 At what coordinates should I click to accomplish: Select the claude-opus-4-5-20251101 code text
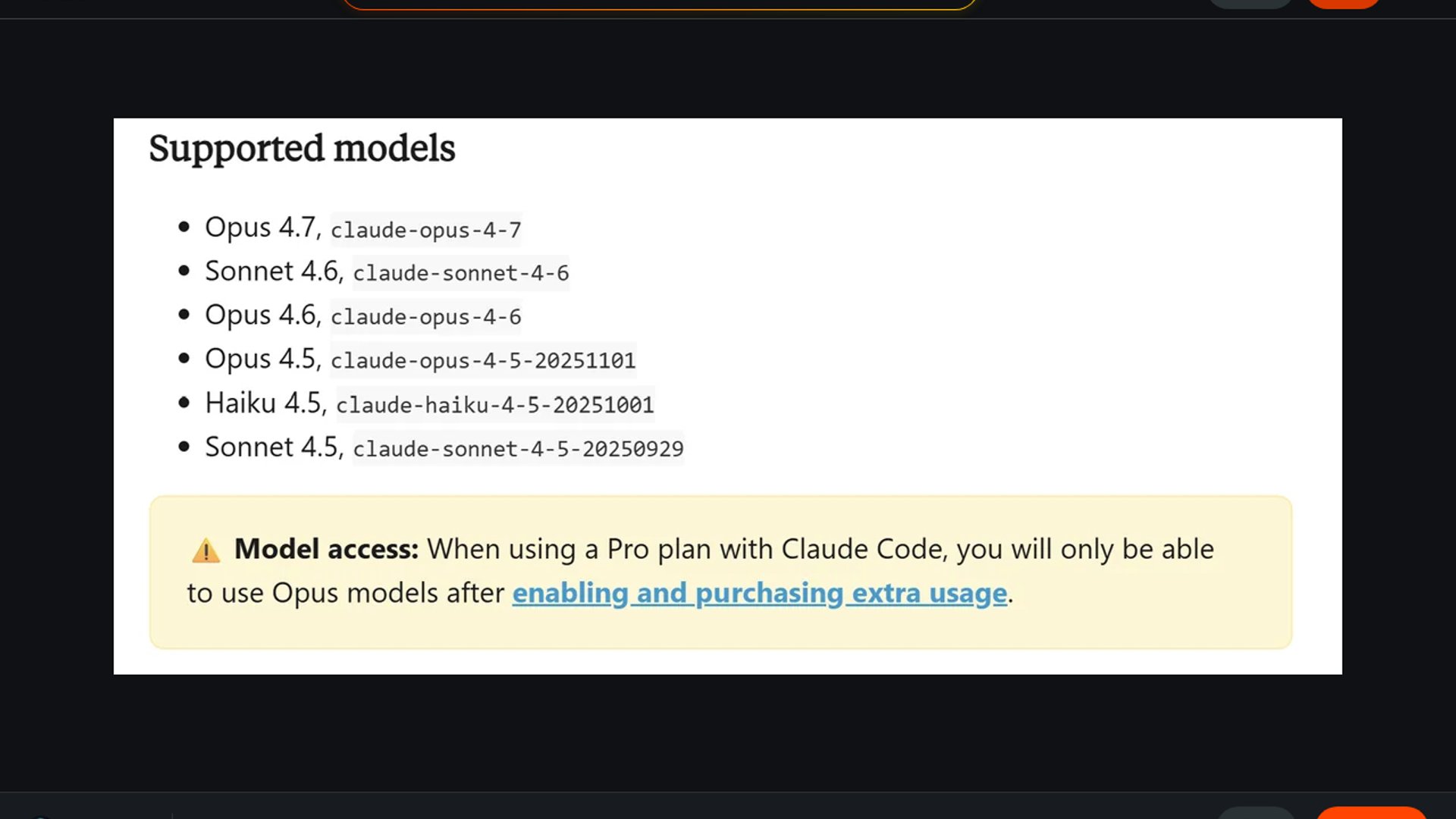click(482, 361)
